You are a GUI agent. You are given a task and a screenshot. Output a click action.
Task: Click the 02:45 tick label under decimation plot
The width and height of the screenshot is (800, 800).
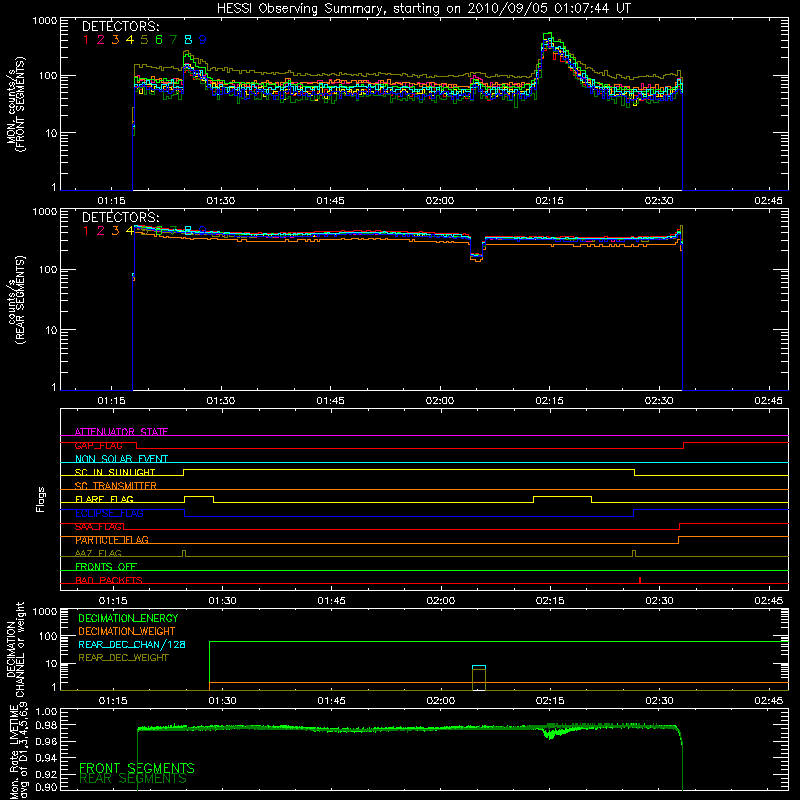tap(768, 701)
